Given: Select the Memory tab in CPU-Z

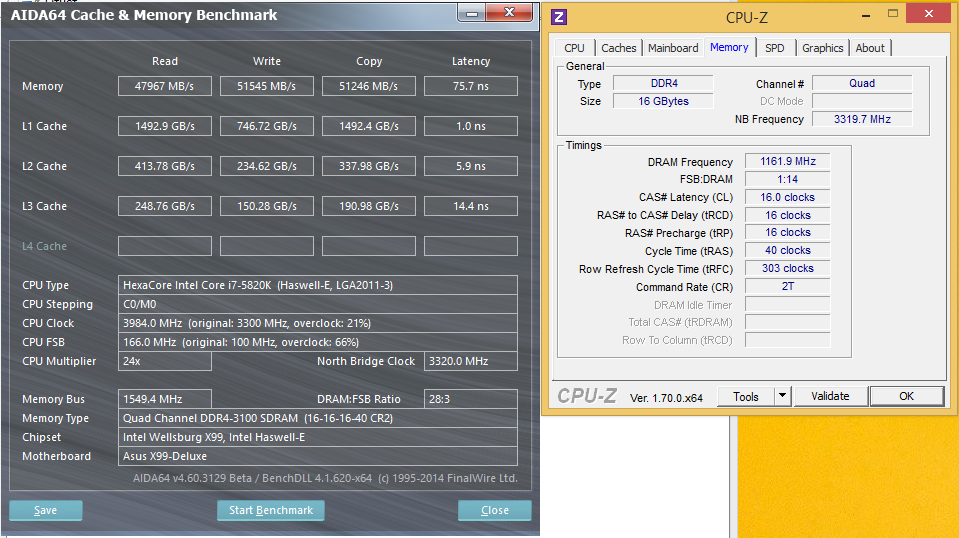Looking at the screenshot, I should [729, 47].
